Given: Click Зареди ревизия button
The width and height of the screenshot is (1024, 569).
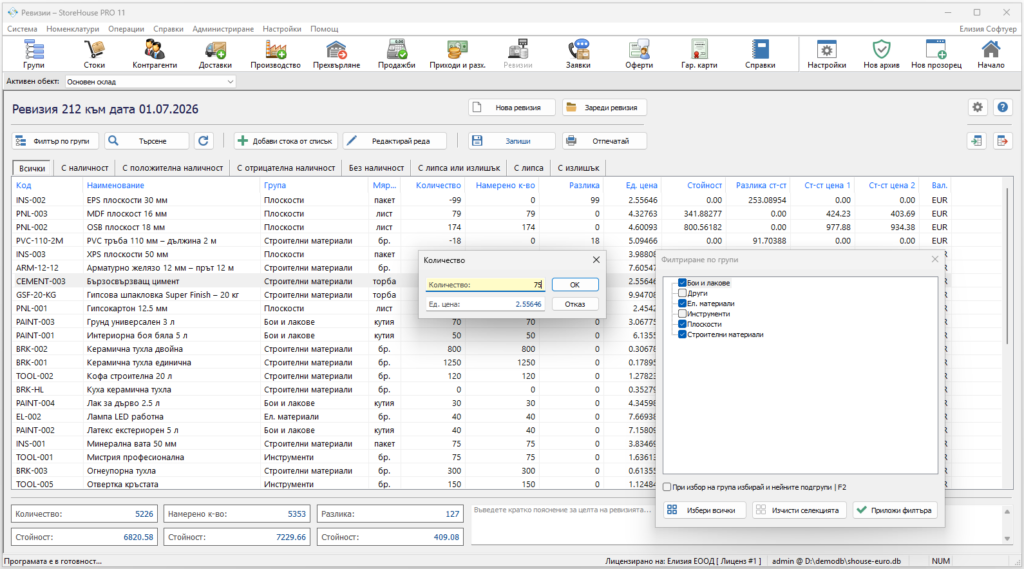Looking at the screenshot, I should click(604, 107).
